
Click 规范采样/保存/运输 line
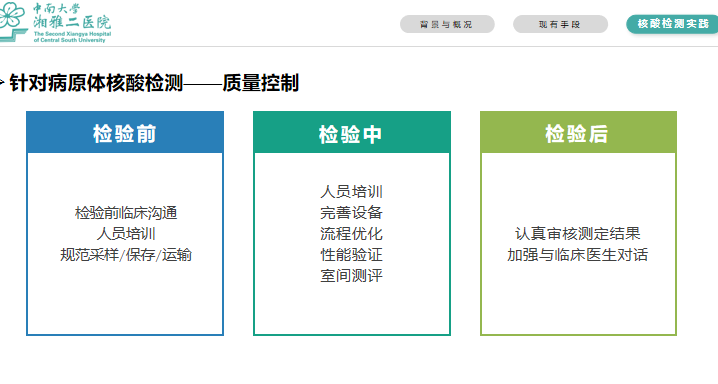click(x=126, y=255)
